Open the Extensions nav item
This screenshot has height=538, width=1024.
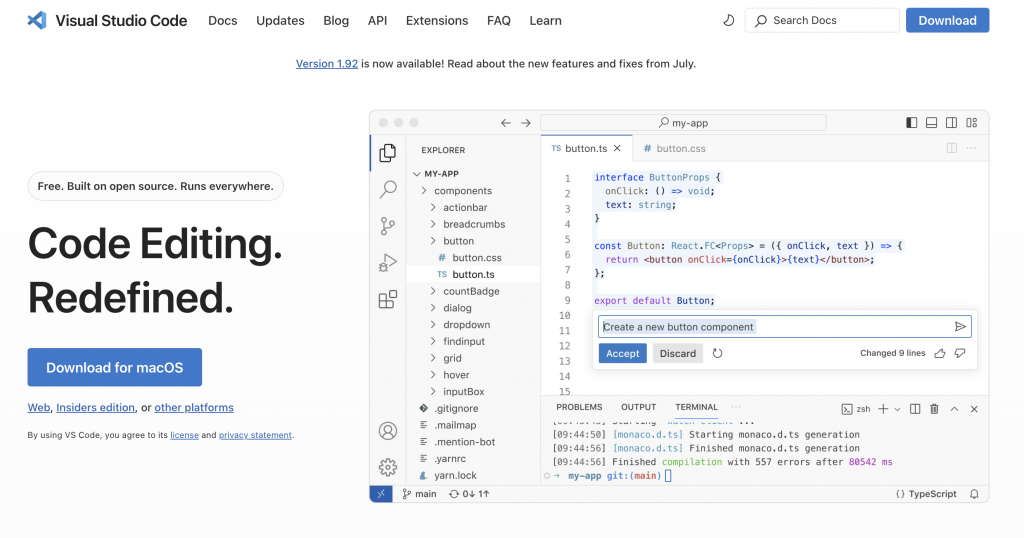(x=437, y=20)
